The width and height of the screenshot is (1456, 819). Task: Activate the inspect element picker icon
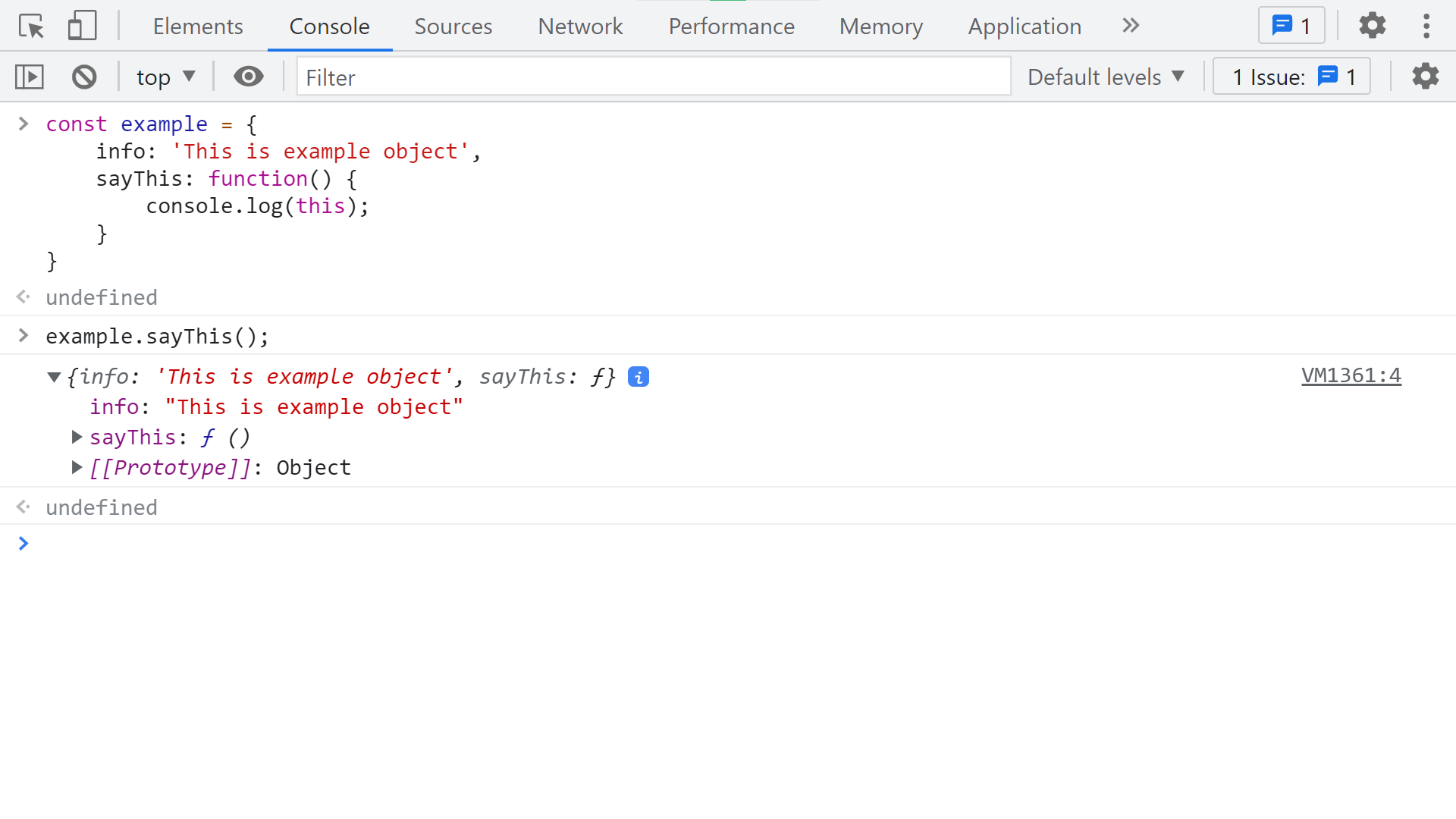[32, 27]
